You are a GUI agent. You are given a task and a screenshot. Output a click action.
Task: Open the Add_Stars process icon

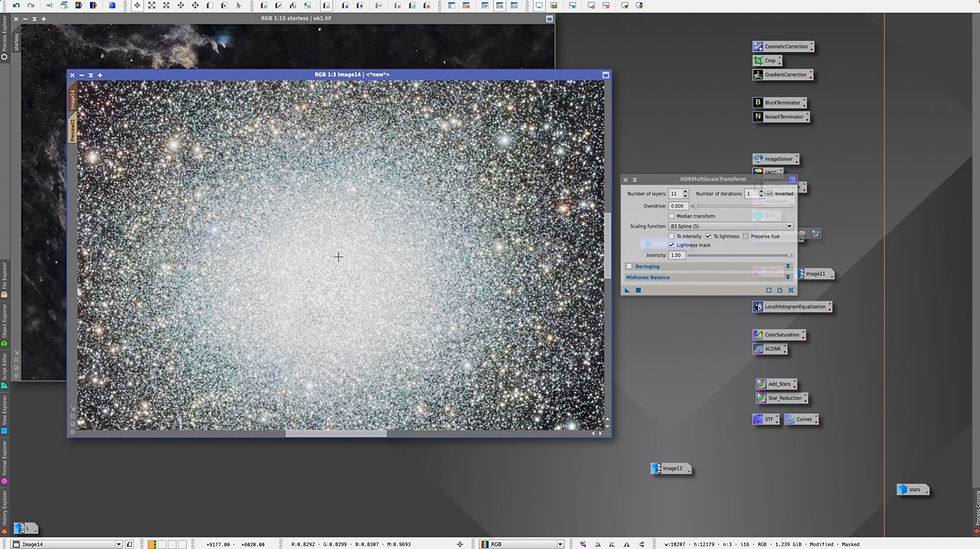776,384
